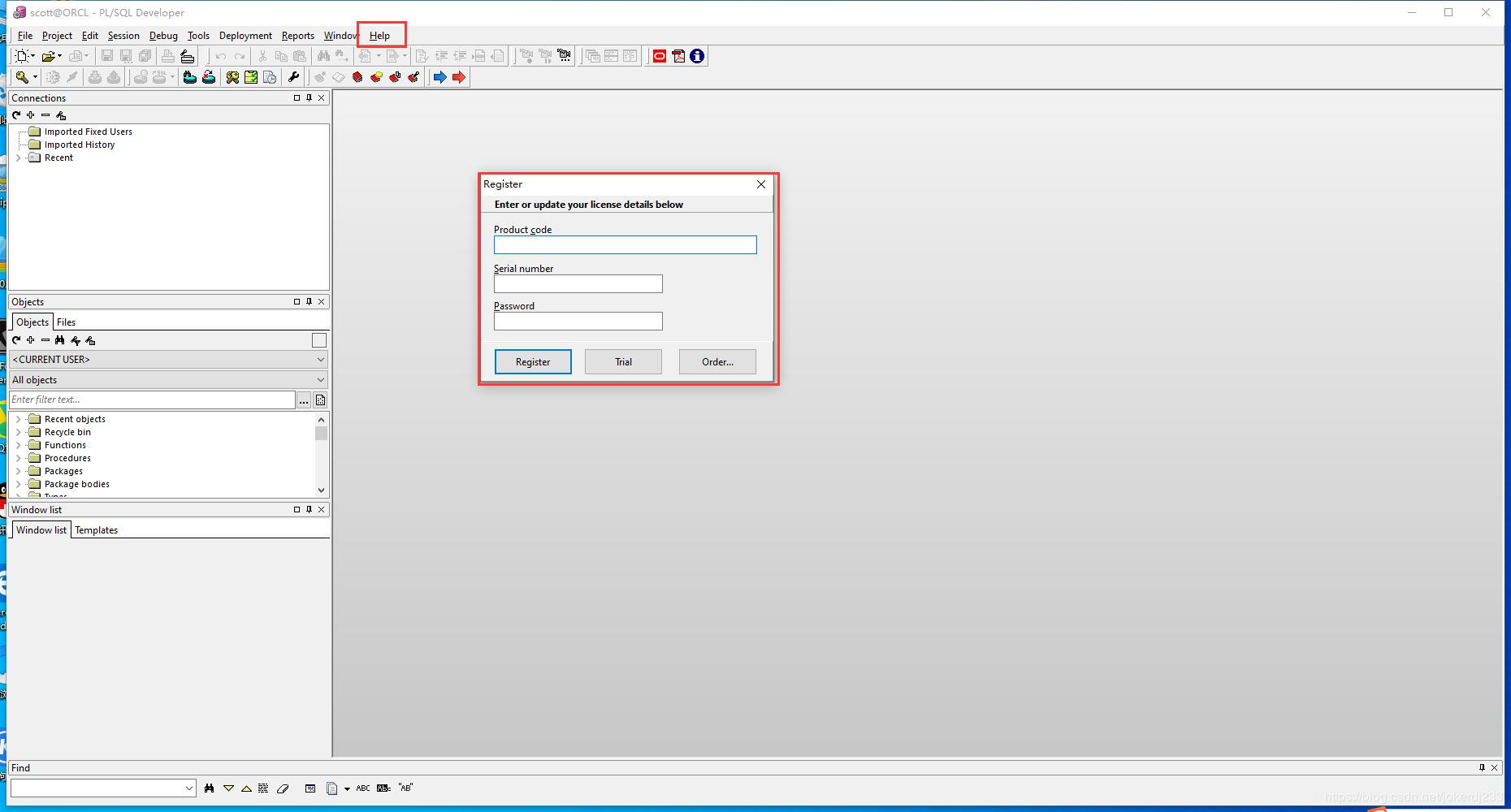Click the New document toolbar icon

point(23,56)
